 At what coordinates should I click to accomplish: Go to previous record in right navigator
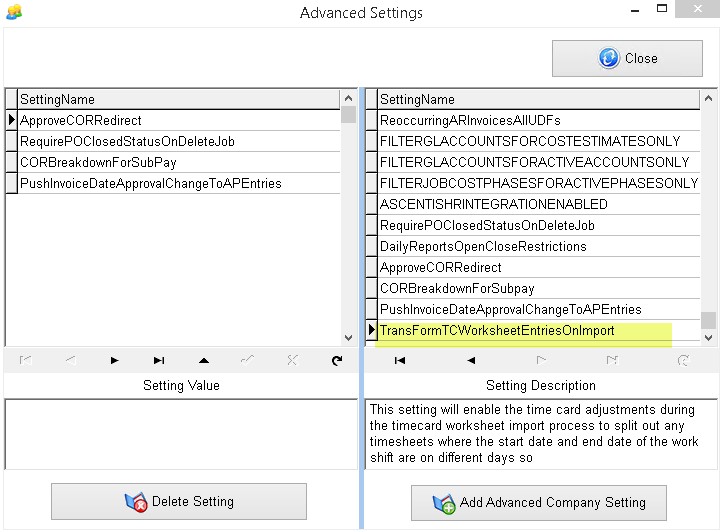point(471,361)
